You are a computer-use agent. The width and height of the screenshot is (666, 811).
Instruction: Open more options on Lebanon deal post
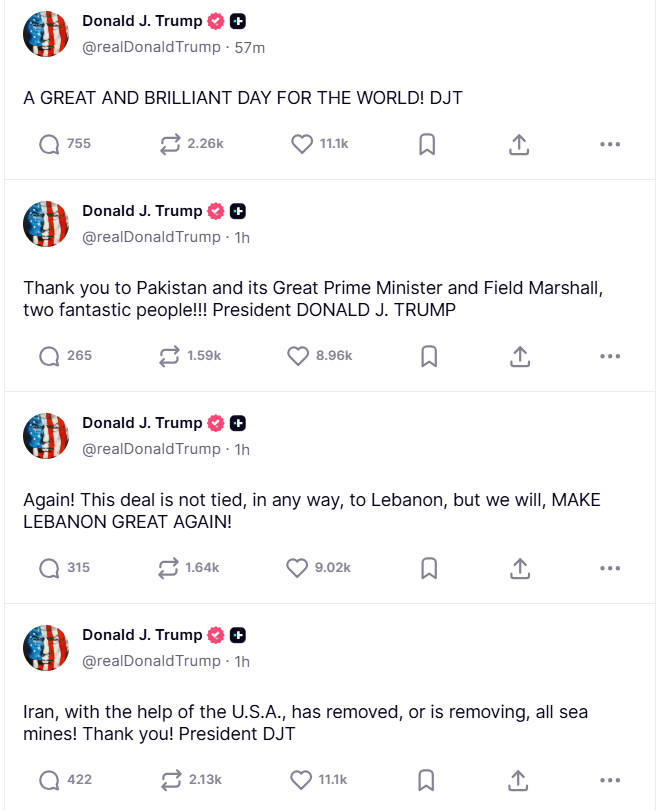(610, 568)
